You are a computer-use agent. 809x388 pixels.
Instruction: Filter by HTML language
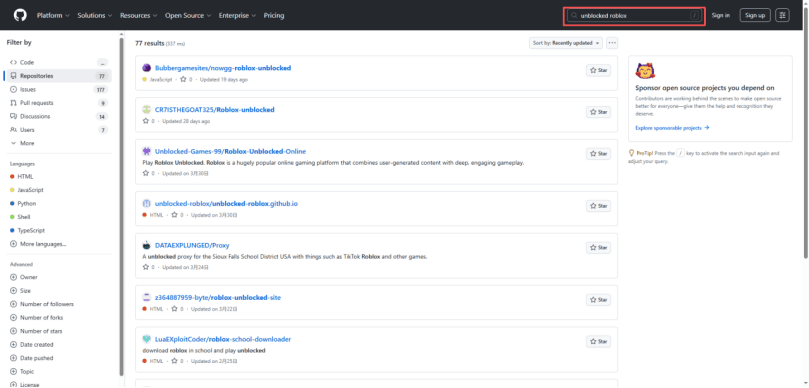(x=22, y=176)
